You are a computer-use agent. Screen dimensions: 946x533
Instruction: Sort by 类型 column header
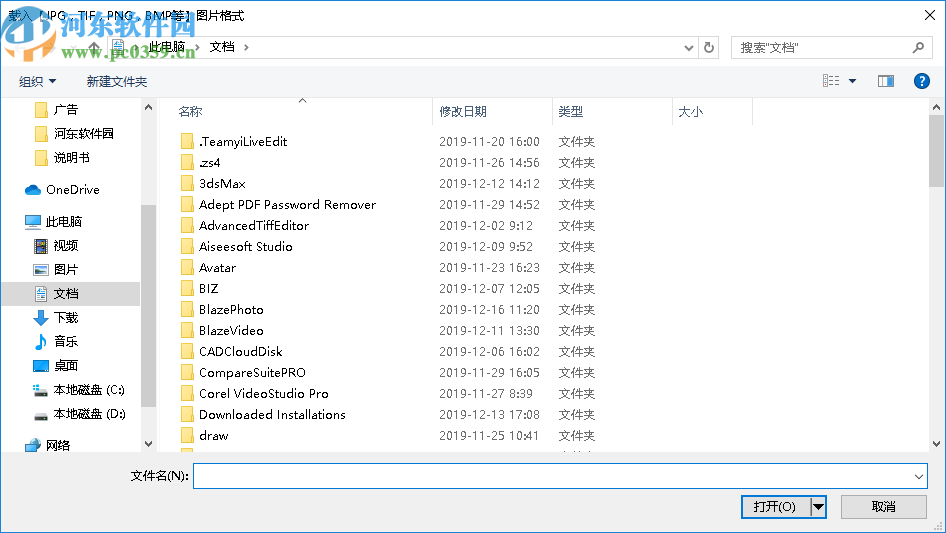(571, 112)
